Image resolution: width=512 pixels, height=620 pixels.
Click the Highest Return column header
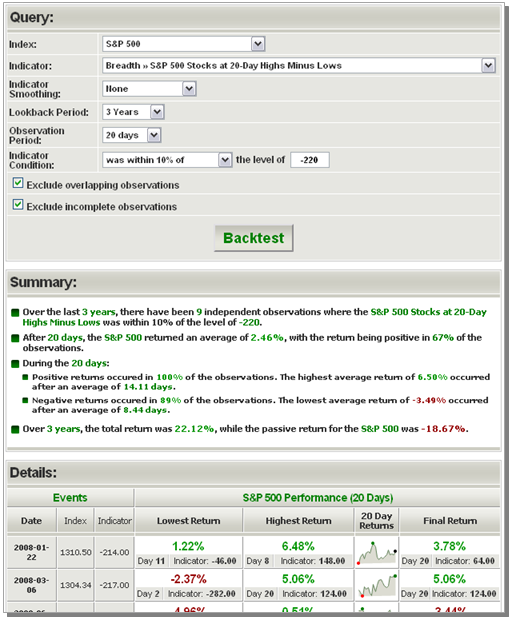tap(298, 520)
